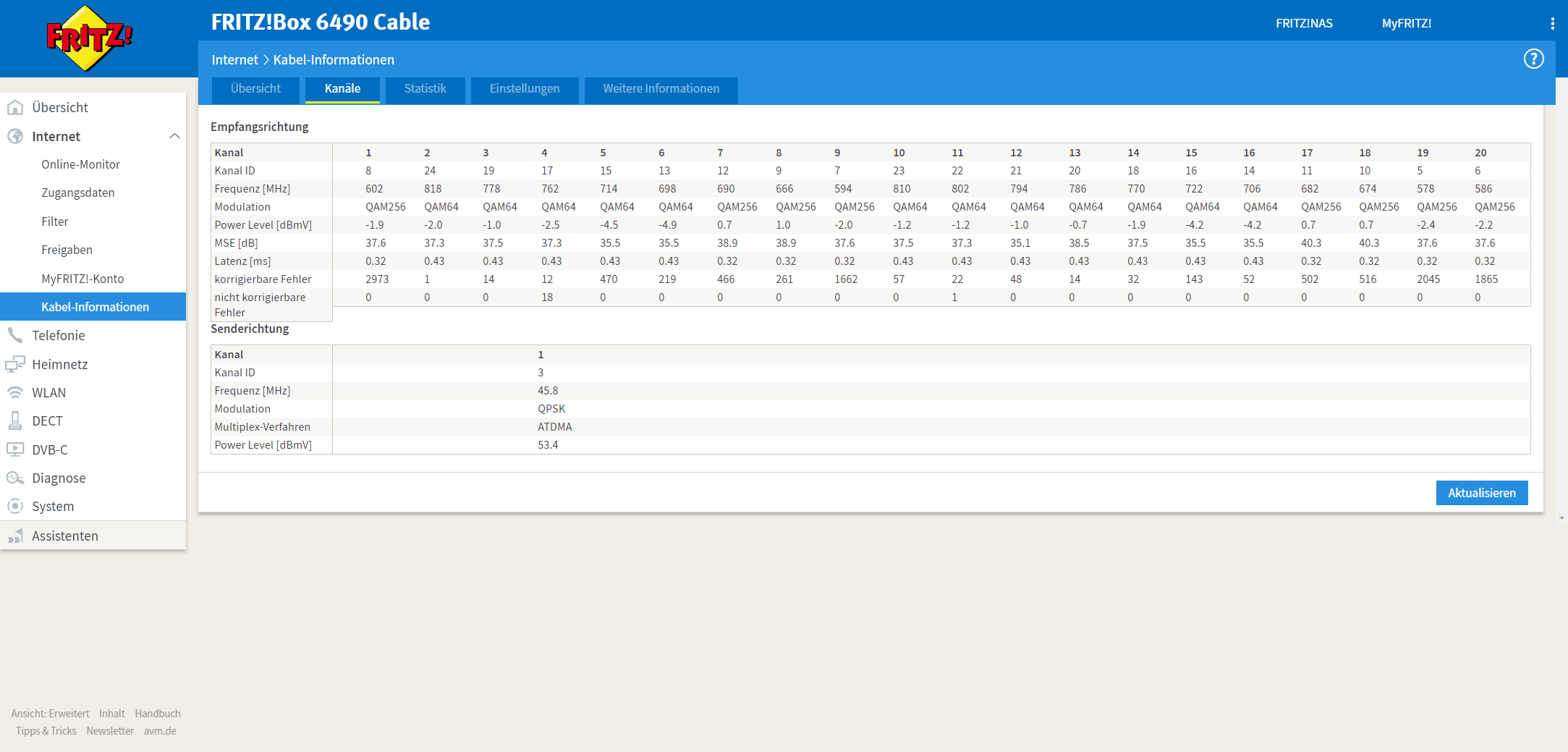Click the DVB-C television icon
The height and width of the screenshot is (752, 1568).
(x=15, y=449)
